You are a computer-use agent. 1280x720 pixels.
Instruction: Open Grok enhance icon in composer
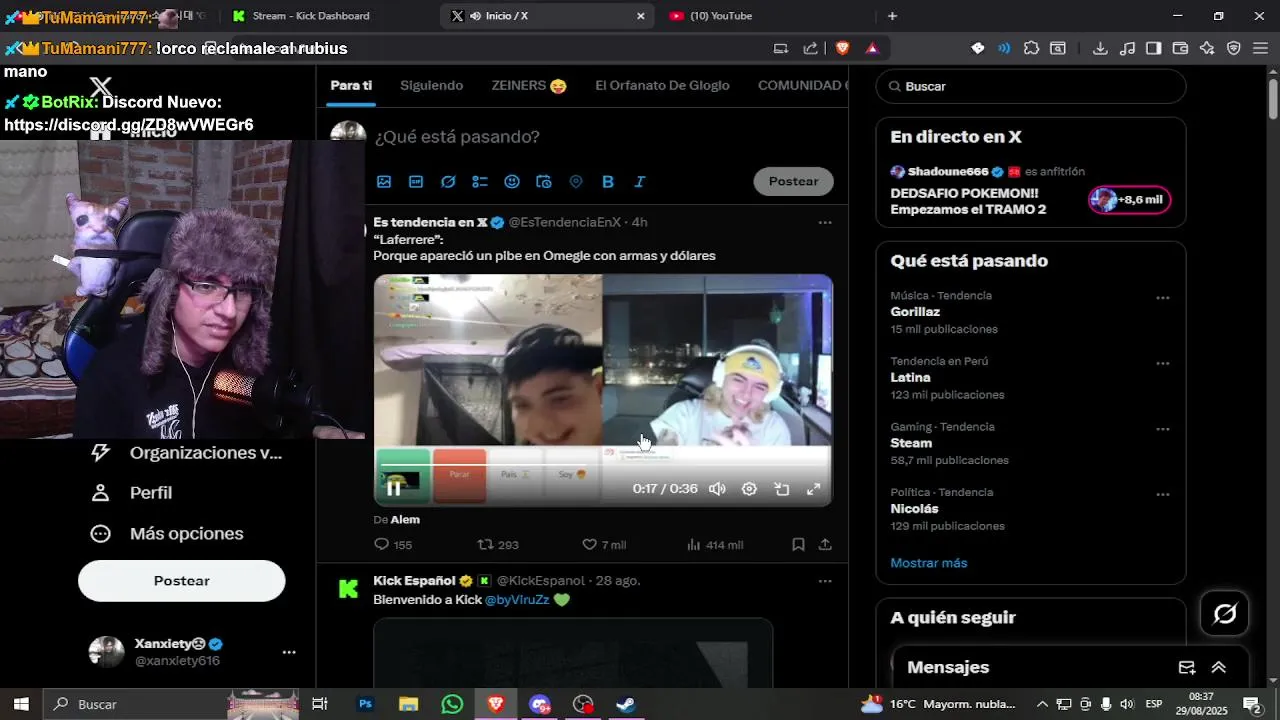pos(448,182)
